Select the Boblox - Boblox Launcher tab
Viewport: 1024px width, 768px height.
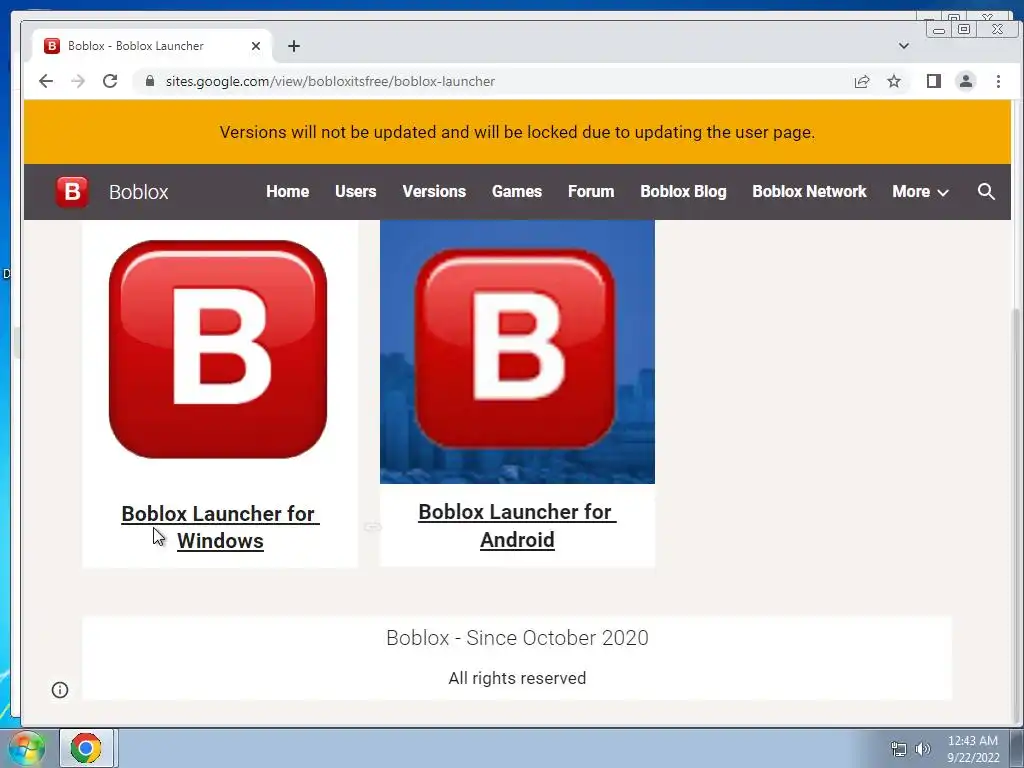(x=152, y=46)
